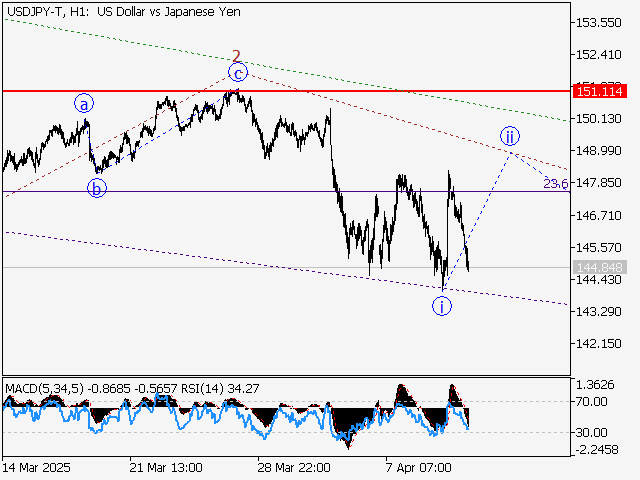Image resolution: width=640 pixels, height=480 pixels.
Task: Click the circled wave 'ii' target label
Action: (x=510, y=136)
